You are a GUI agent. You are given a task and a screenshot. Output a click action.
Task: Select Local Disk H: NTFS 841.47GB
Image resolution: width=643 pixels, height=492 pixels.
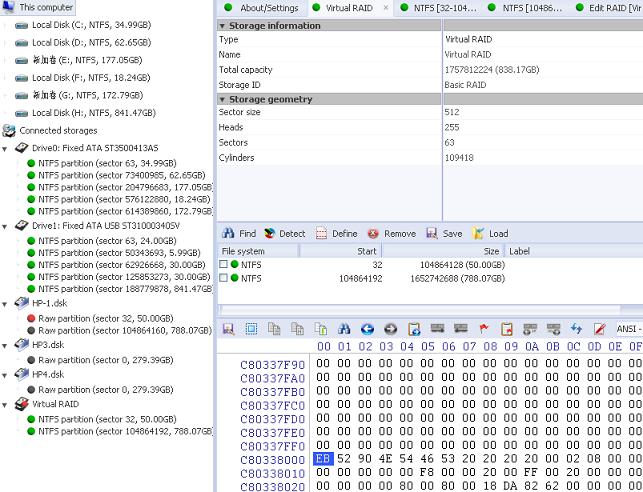94,113
